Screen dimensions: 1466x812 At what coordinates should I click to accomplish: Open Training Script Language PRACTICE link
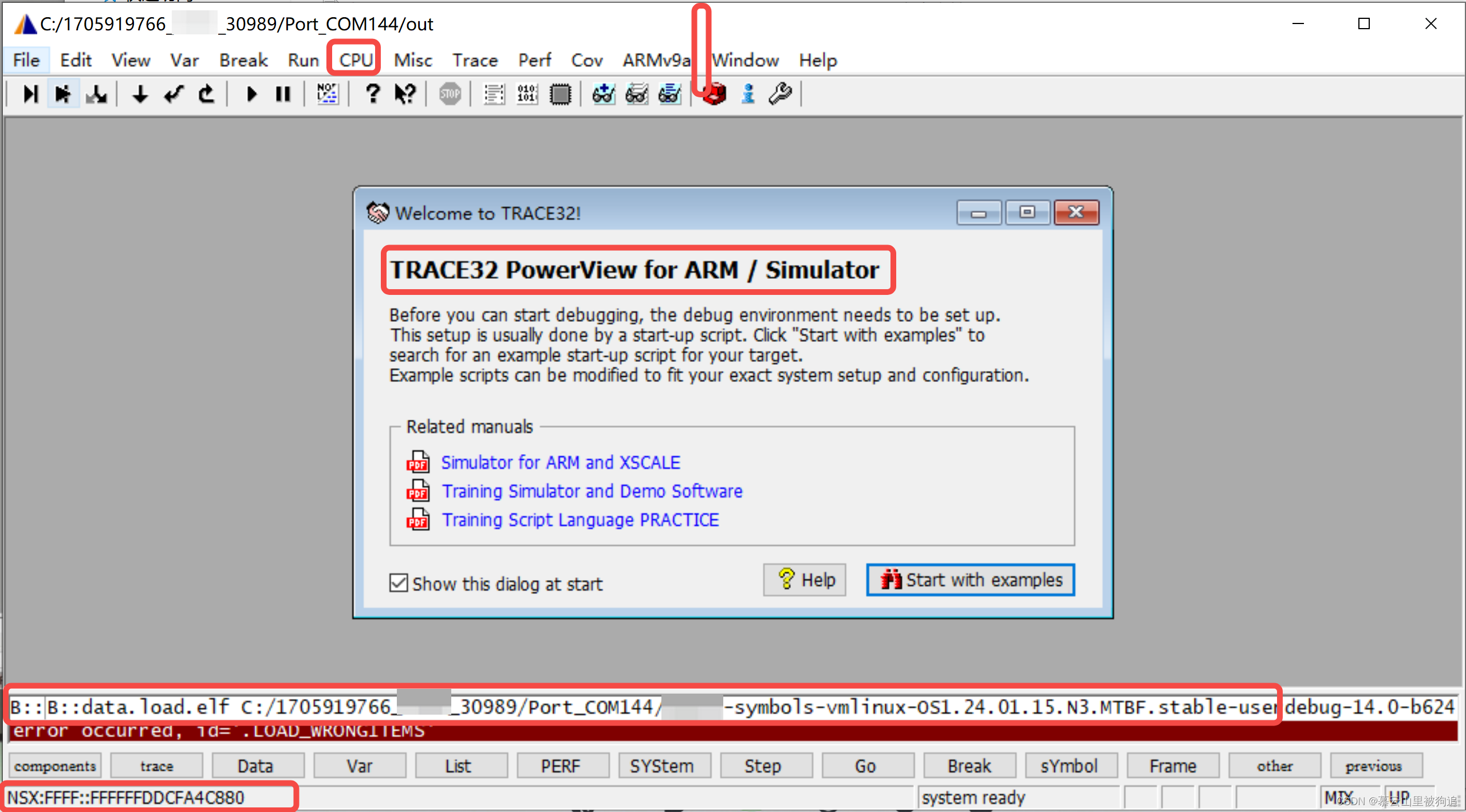580,520
